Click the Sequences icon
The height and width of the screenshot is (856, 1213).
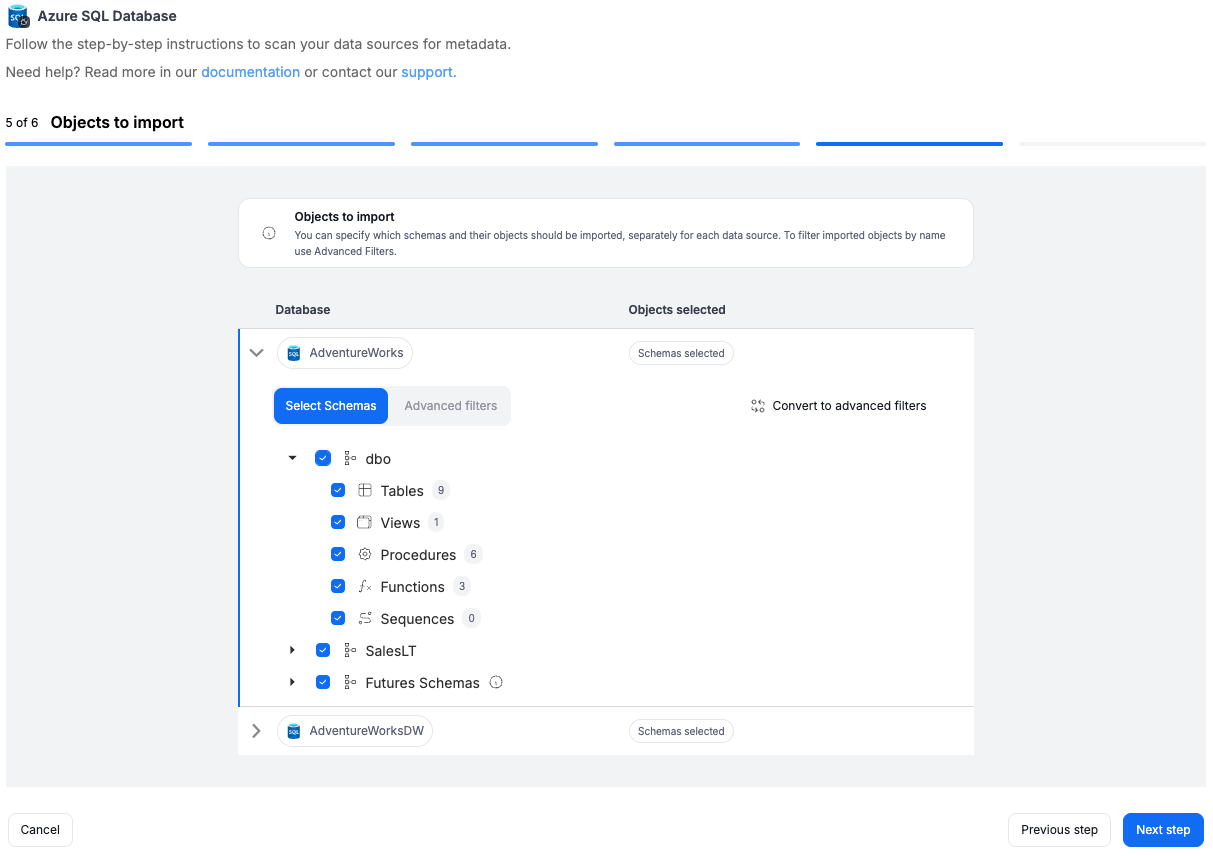pos(365,619)
